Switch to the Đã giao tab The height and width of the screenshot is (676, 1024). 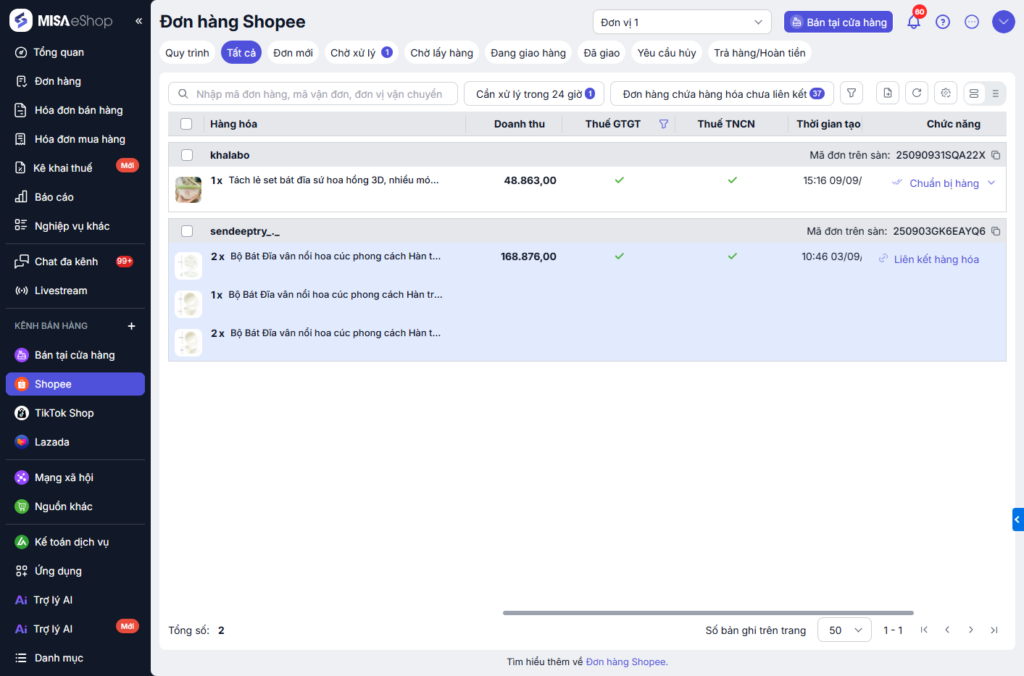pos(601,53)
